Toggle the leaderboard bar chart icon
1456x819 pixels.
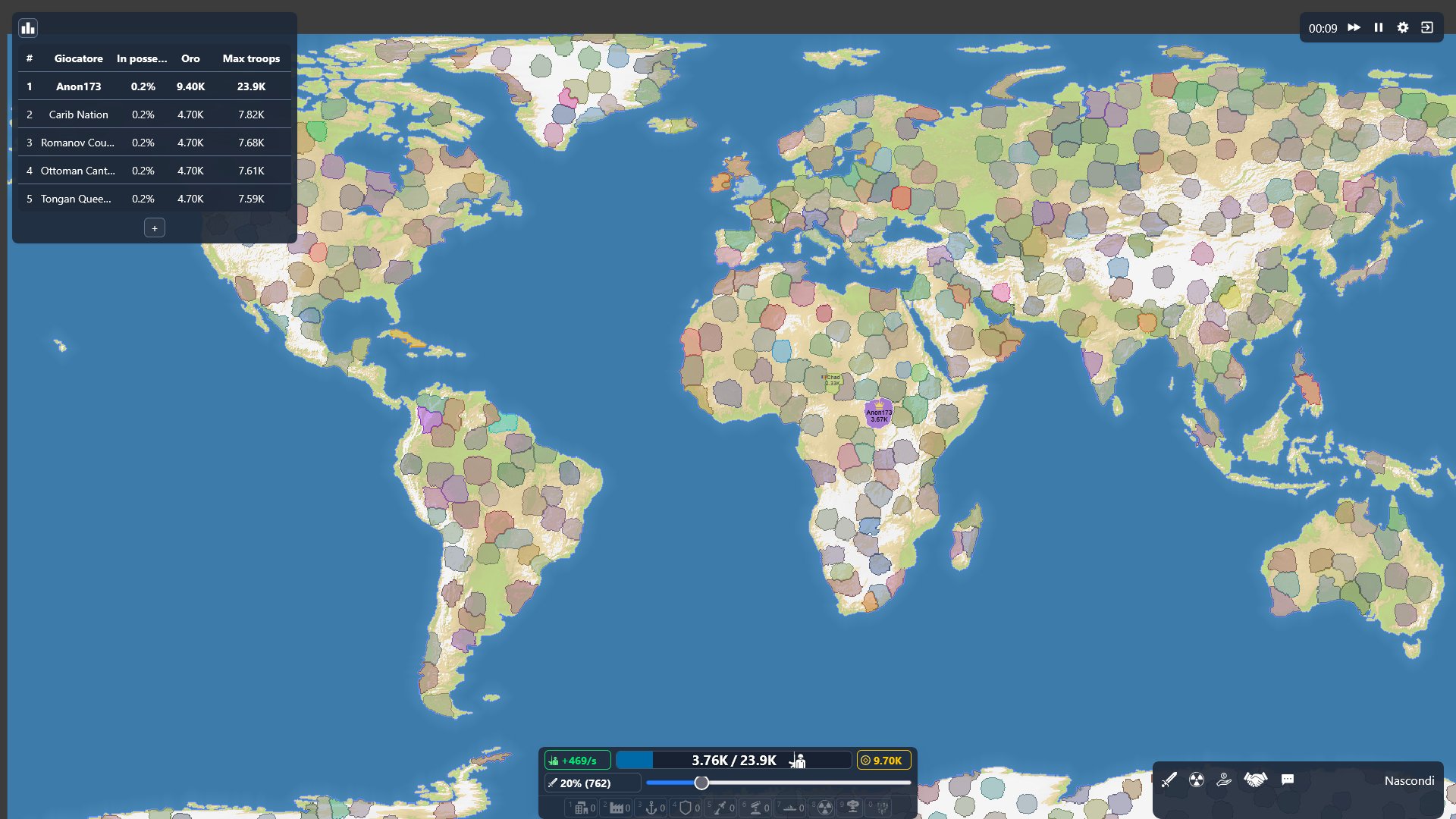click(x=28, y=28)
